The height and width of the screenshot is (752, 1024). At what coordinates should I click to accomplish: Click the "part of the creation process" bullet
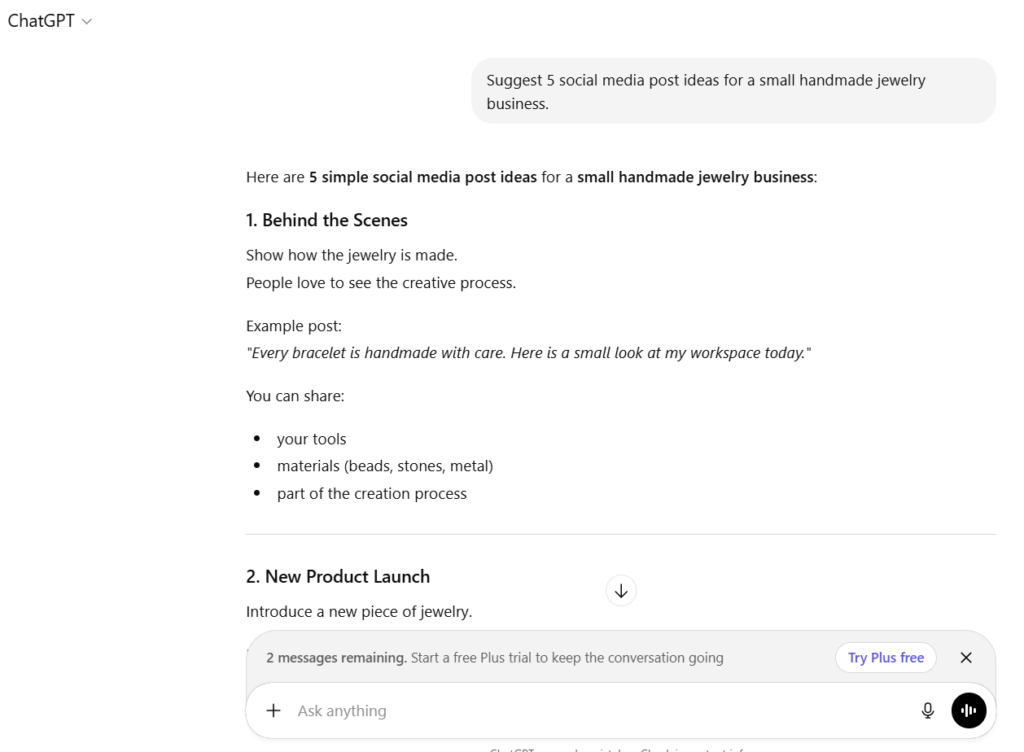(372, 493)
